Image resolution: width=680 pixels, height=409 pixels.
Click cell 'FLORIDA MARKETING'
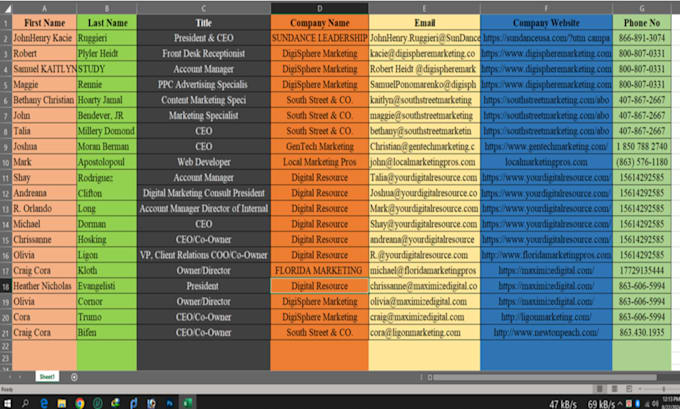(x=320, y=271)
